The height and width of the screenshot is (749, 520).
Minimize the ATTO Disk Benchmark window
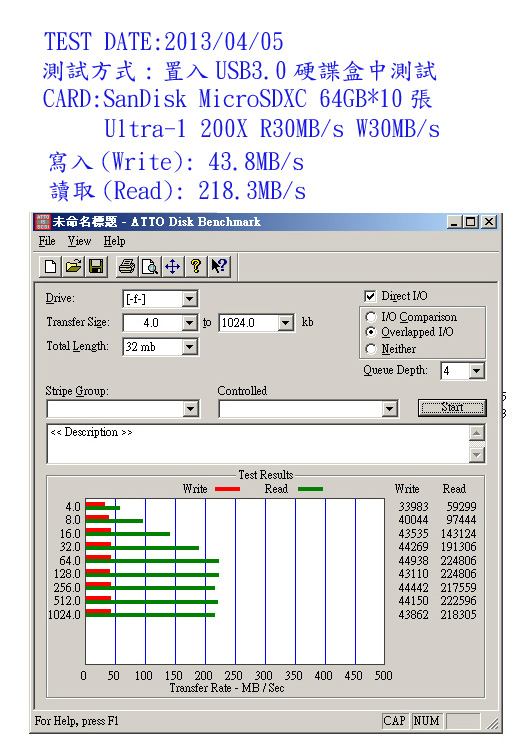tap(454, 222)
